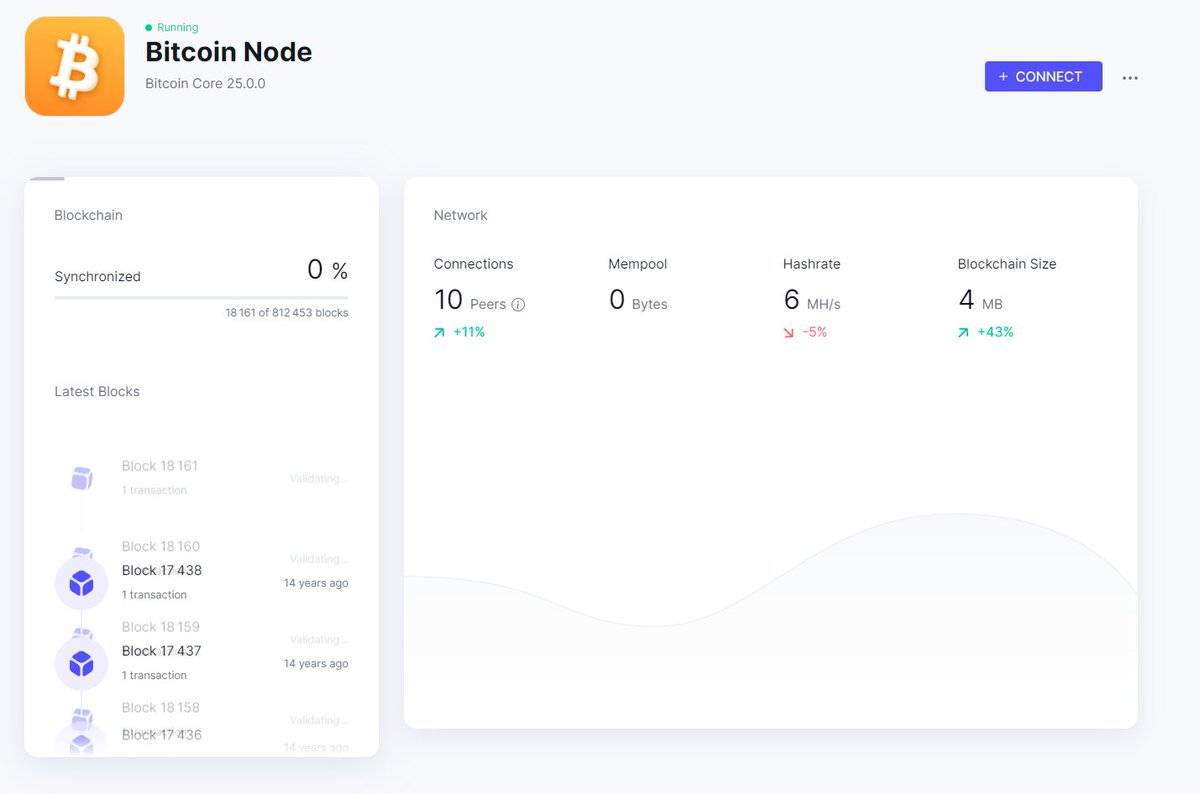The image size is (1200, 794).
Task: Click the cube icon for Block 17 437
Action: [81, 663]
